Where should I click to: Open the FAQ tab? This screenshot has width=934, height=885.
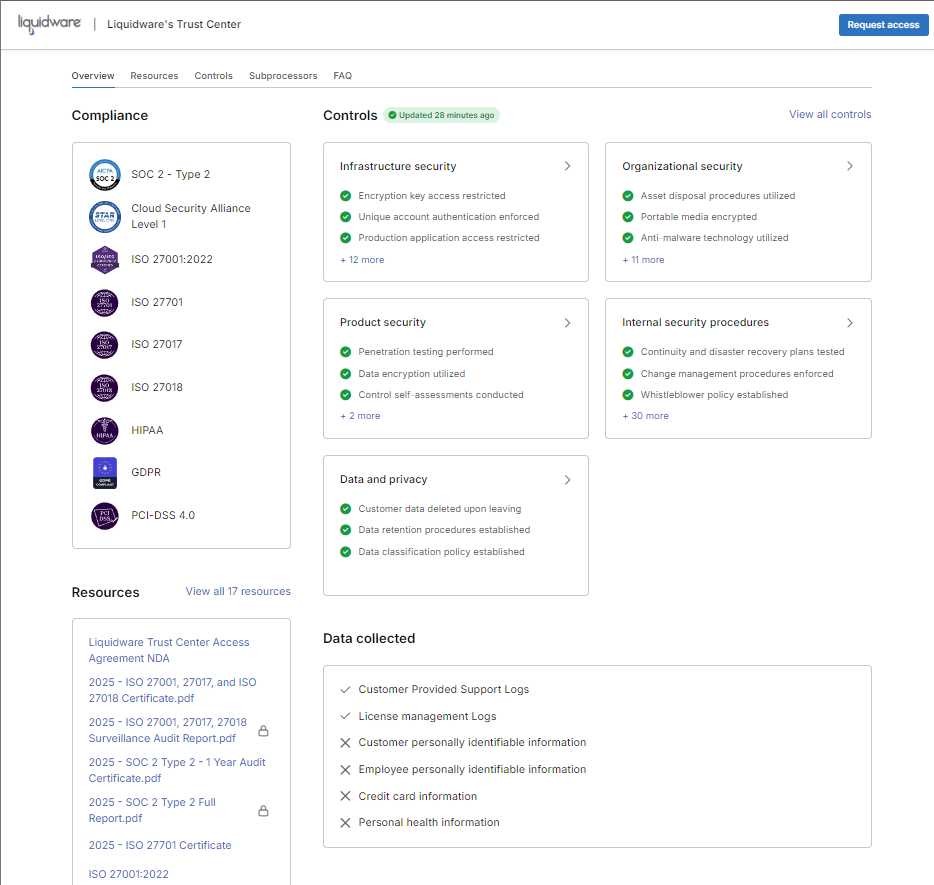click(342, 76)
